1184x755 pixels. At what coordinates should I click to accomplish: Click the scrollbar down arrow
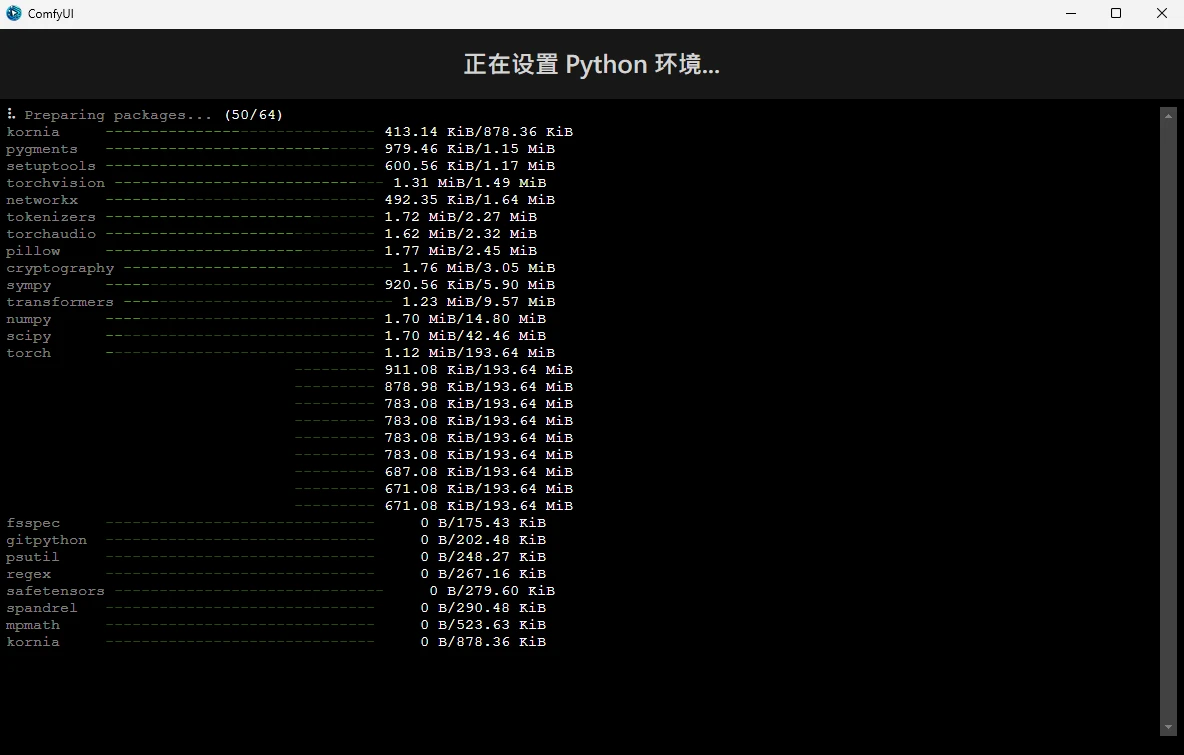pos(1168,727)
